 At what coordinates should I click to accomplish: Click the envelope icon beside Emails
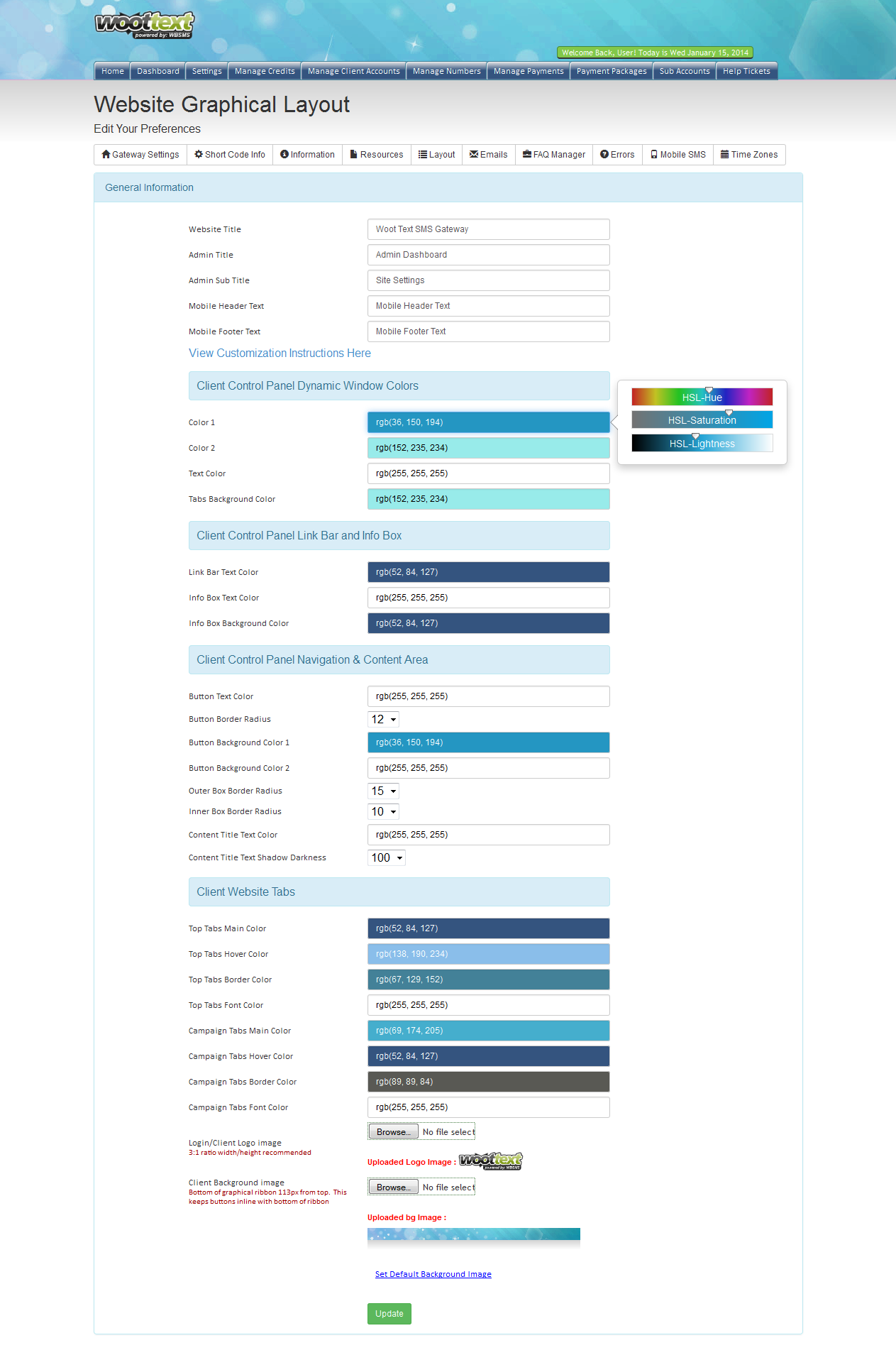click(474, 154)
